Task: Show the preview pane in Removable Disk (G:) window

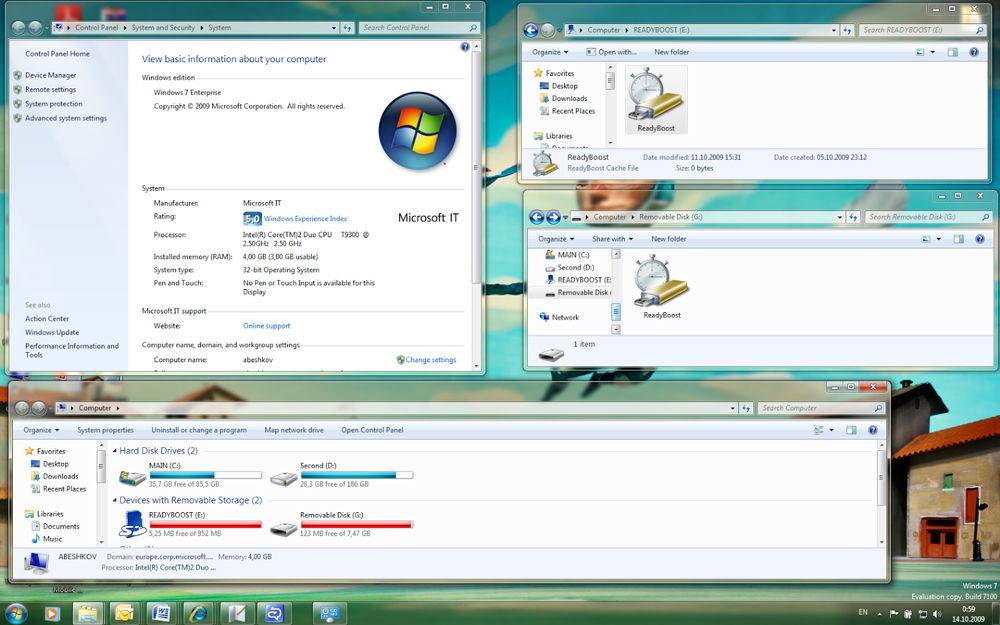Action: coord(958,239)
